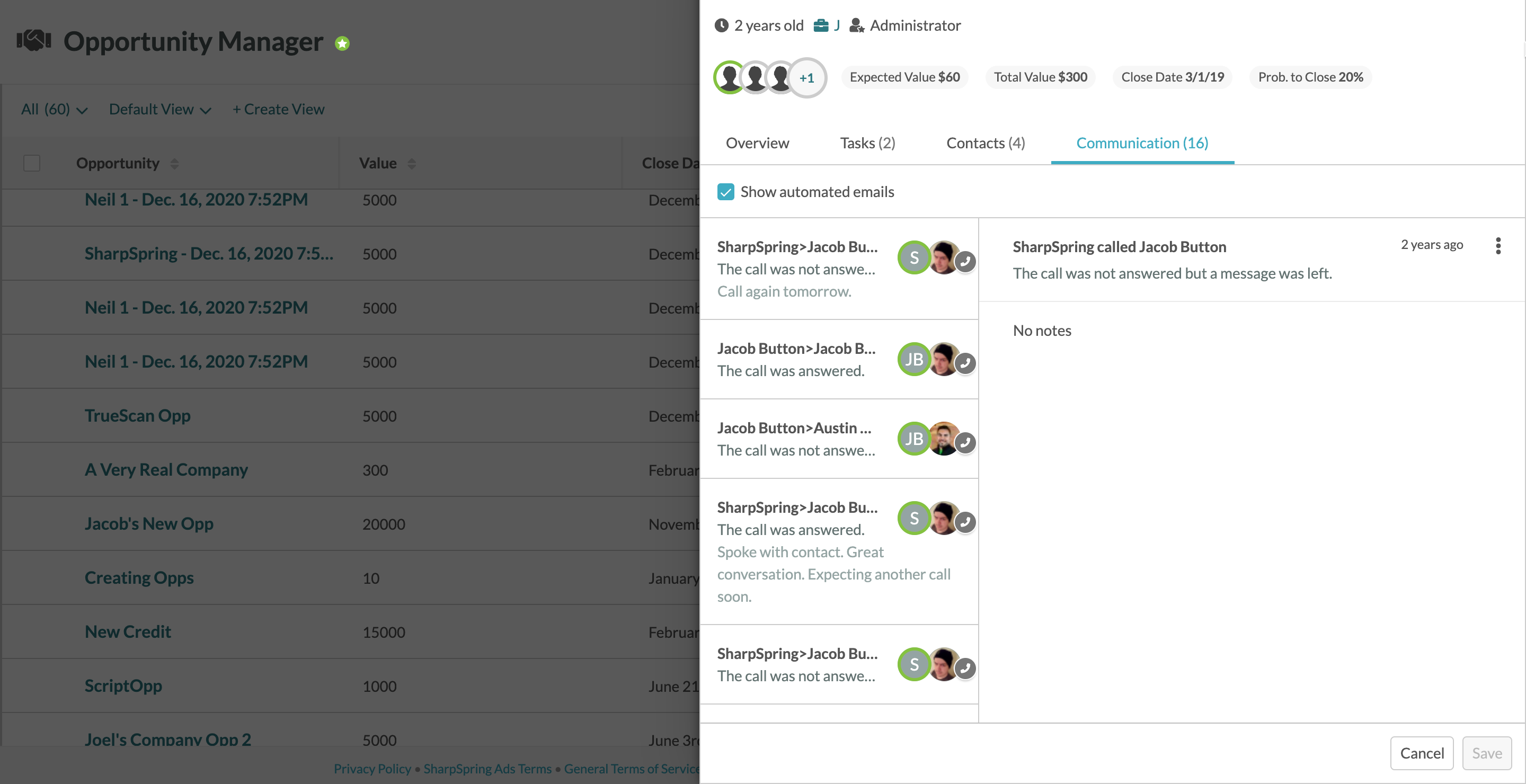Click phone icon on last SharpSpring call
Image resolution: width=1526 pixels, height=784 pixels.
click(965, 668)
